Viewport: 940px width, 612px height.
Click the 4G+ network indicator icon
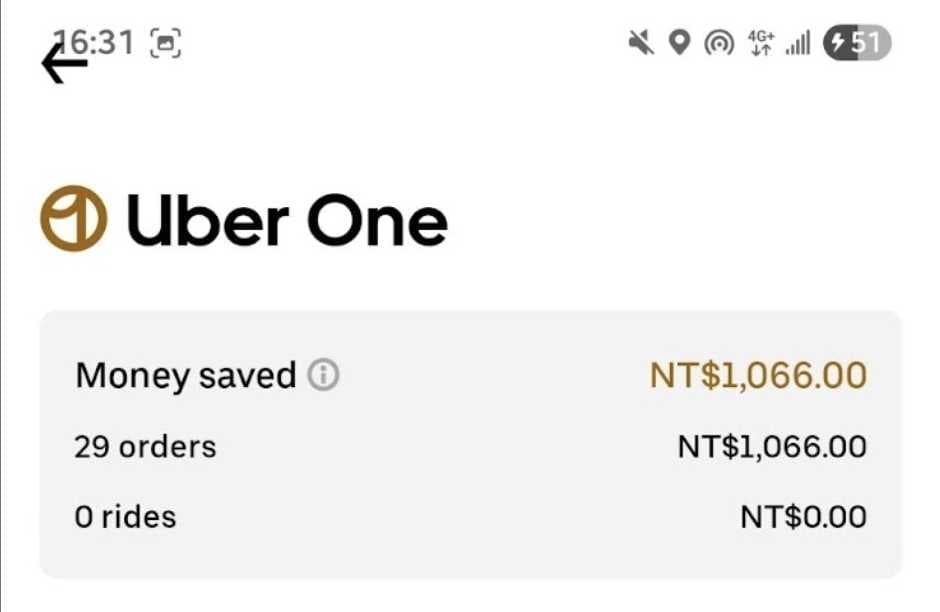click(x=761, y=42)
